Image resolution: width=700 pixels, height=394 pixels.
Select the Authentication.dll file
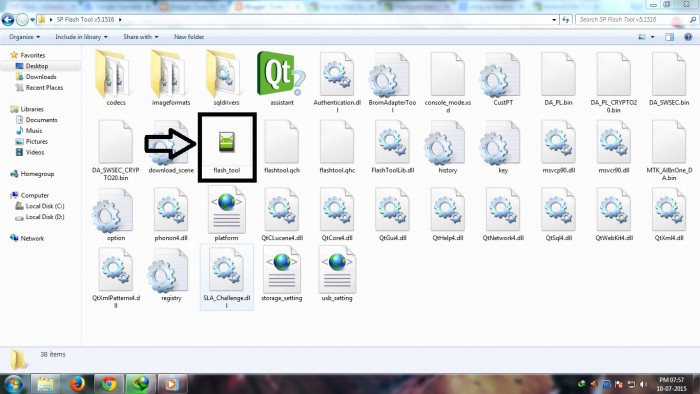tap(337, 83)
